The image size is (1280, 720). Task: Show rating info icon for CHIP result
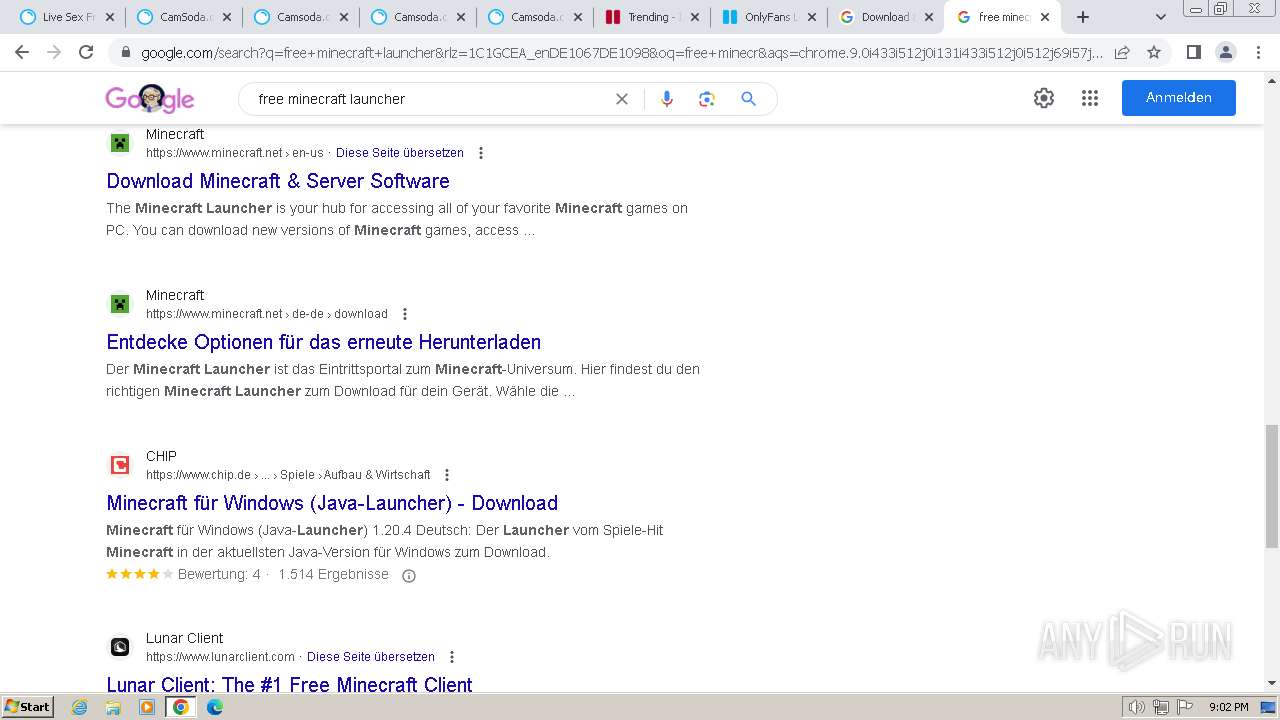[x=408, y=575]
